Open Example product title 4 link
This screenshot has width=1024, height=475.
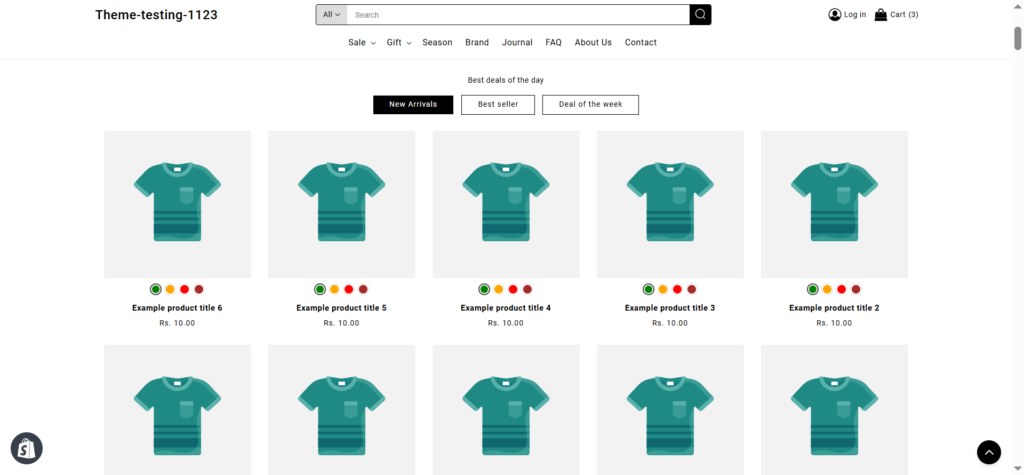[505, 308]
